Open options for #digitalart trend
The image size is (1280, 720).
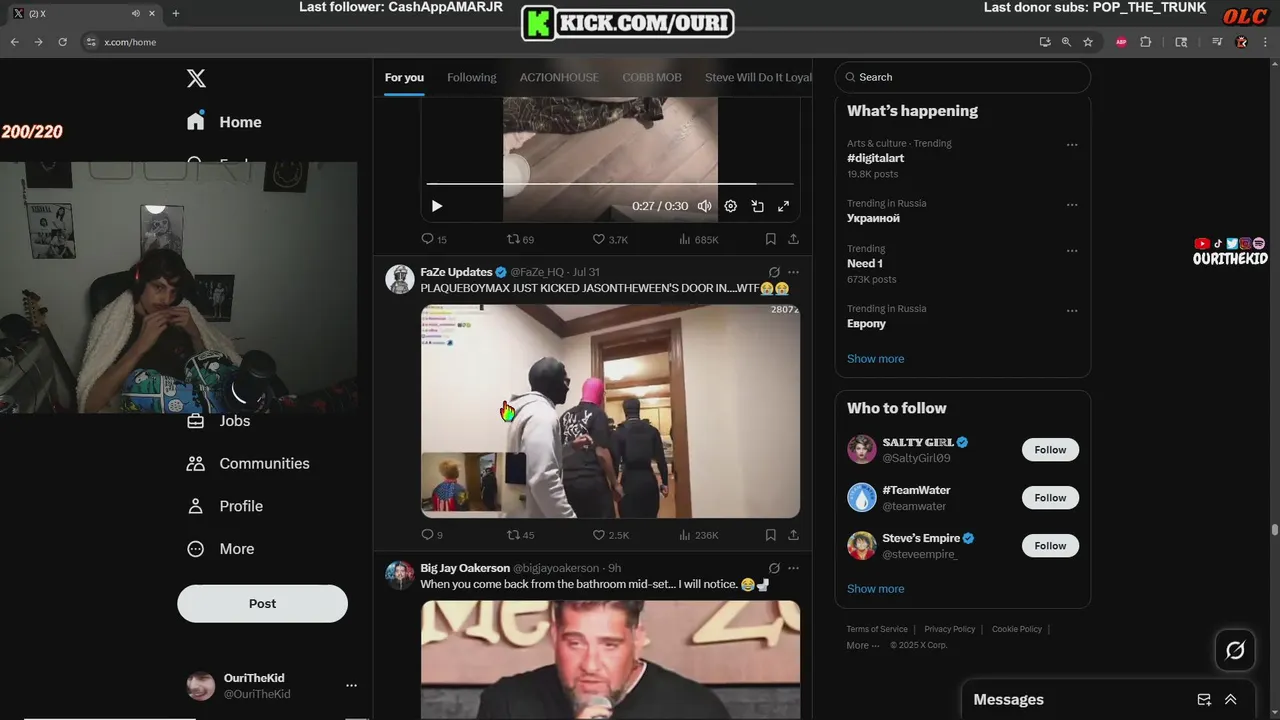coord(1072,145)
